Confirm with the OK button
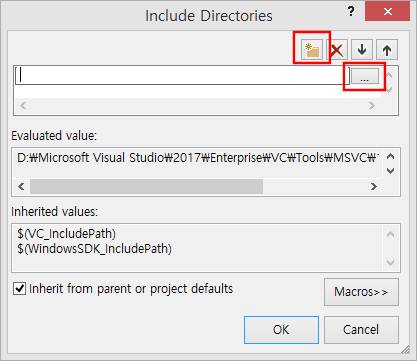The height and width of the screenshot is (361, 417). click(281, 330)
